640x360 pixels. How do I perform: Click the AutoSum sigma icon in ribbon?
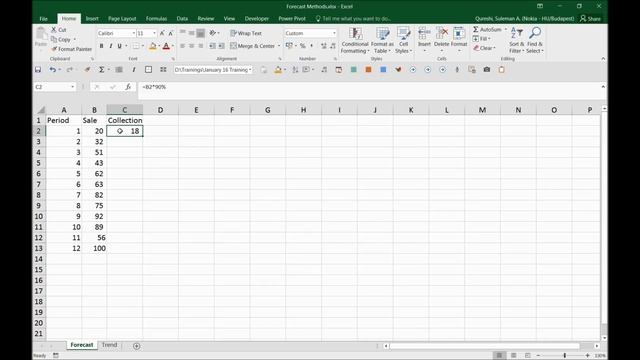(476, 29)
